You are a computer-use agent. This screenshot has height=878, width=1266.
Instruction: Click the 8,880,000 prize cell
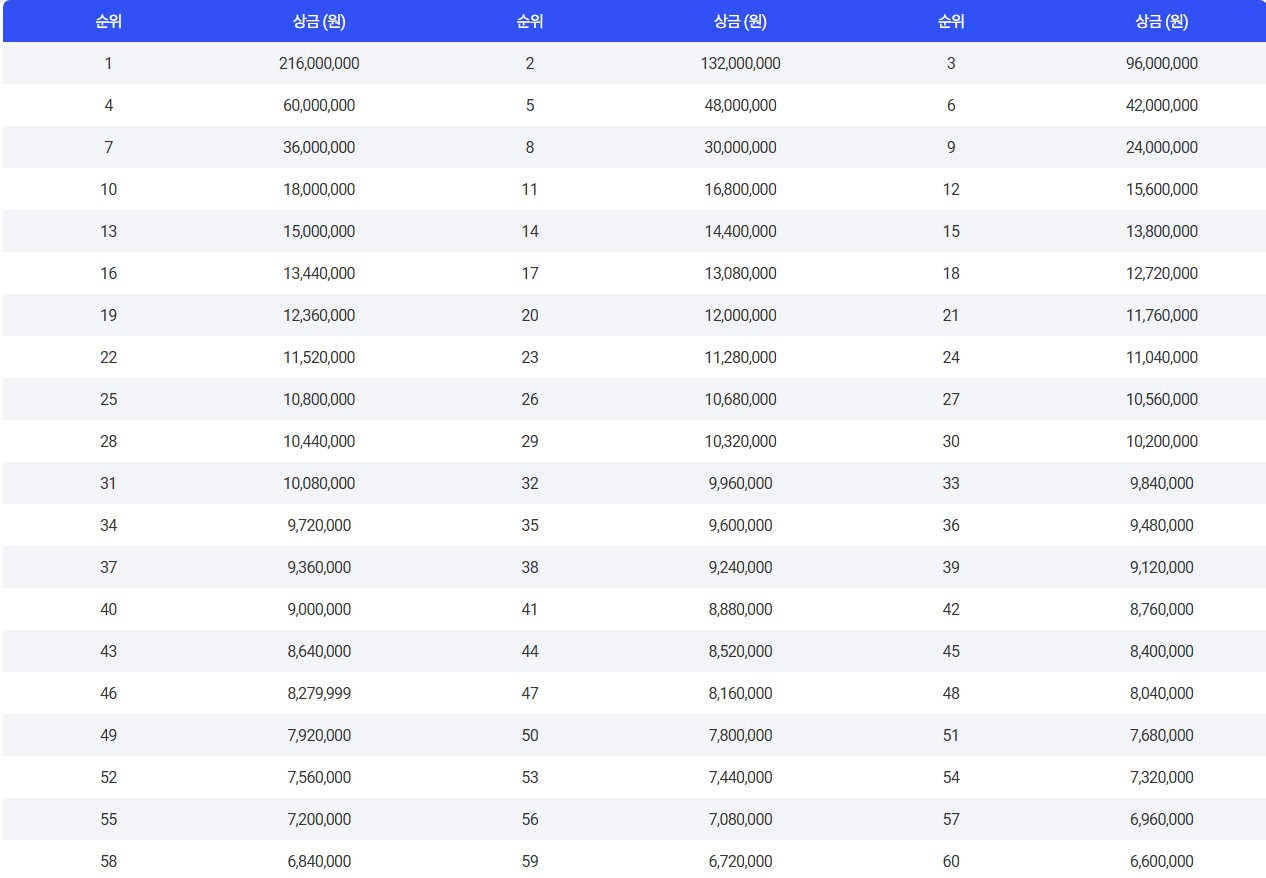tap(741, 609)
